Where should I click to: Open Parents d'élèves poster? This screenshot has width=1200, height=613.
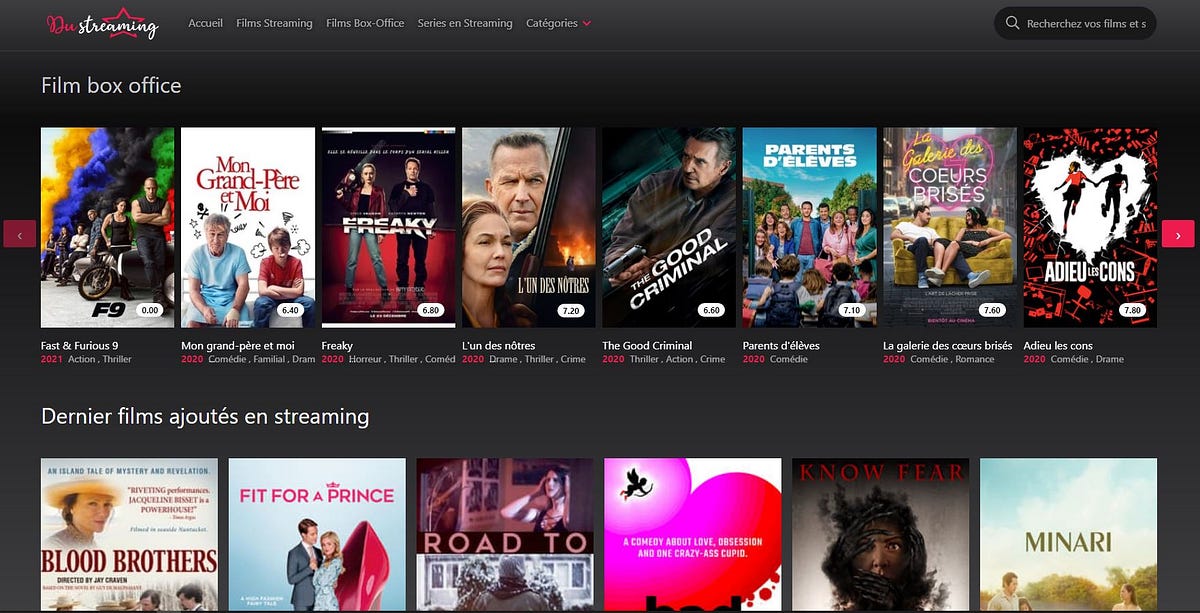pyautogui.click(x=810, y=228)
